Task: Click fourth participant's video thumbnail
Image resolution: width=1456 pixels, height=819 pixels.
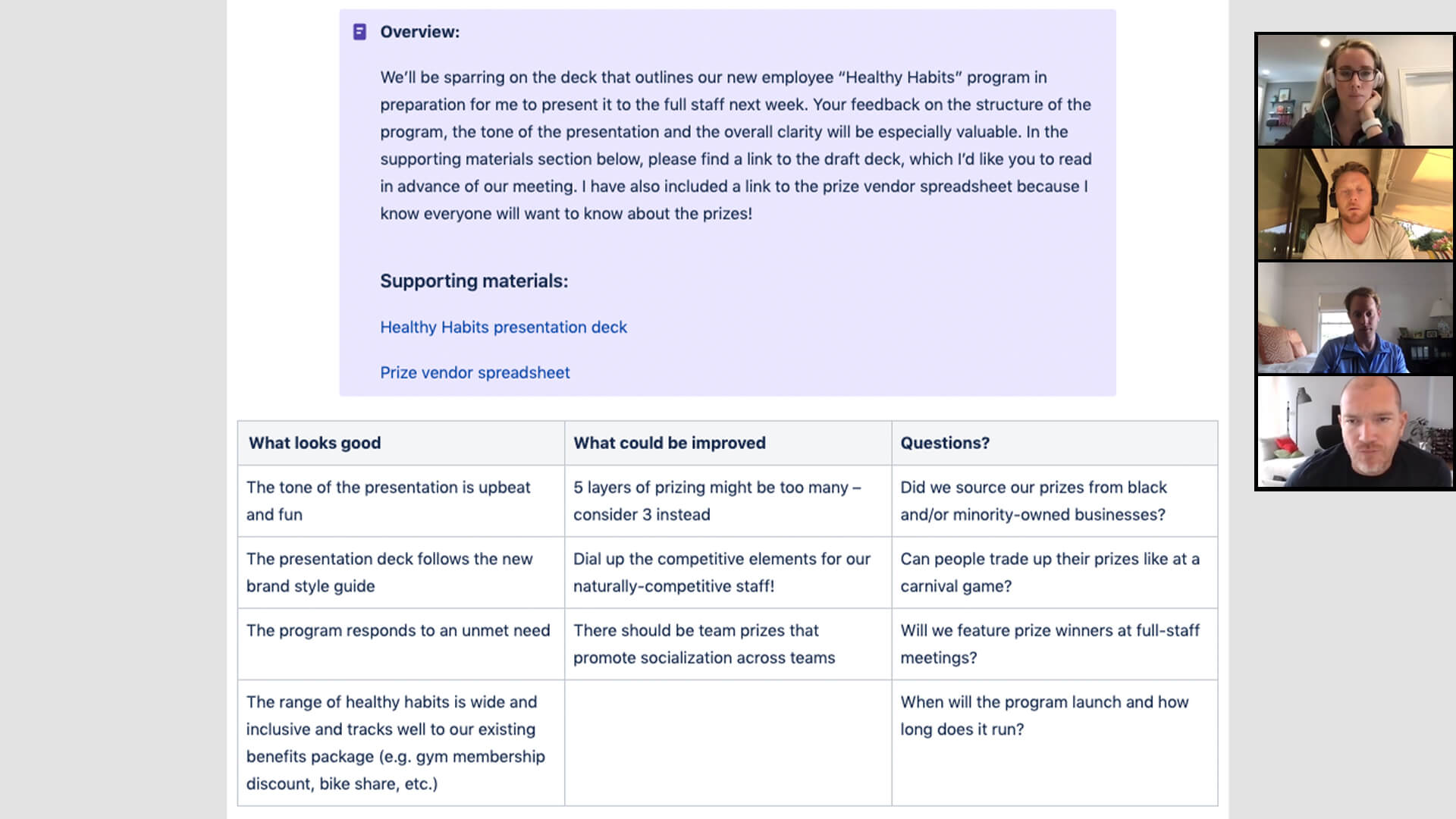Action: pos(1355,432)
